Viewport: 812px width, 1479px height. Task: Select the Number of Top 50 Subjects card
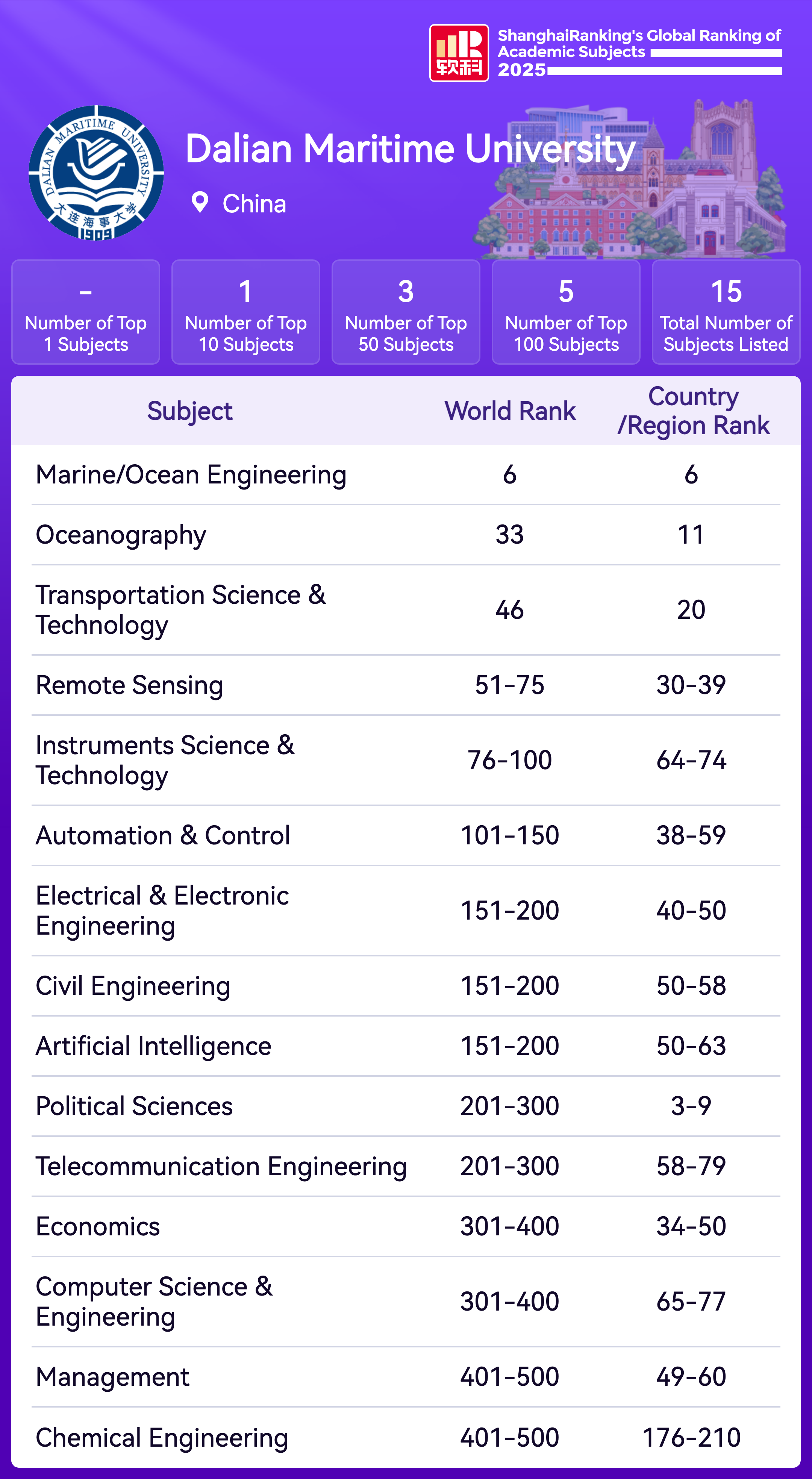click(406, 312)
